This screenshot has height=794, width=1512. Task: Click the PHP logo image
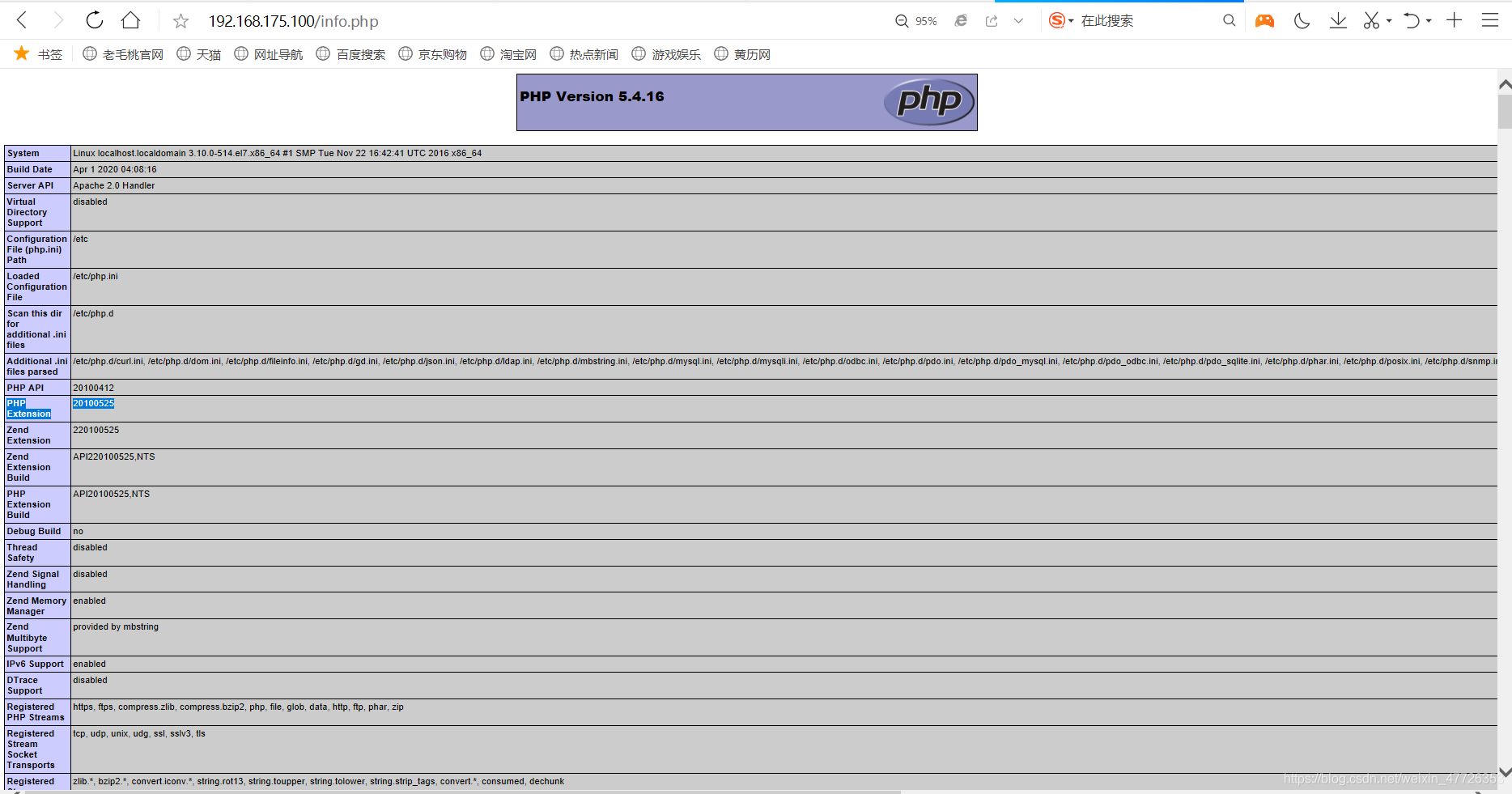929,101
